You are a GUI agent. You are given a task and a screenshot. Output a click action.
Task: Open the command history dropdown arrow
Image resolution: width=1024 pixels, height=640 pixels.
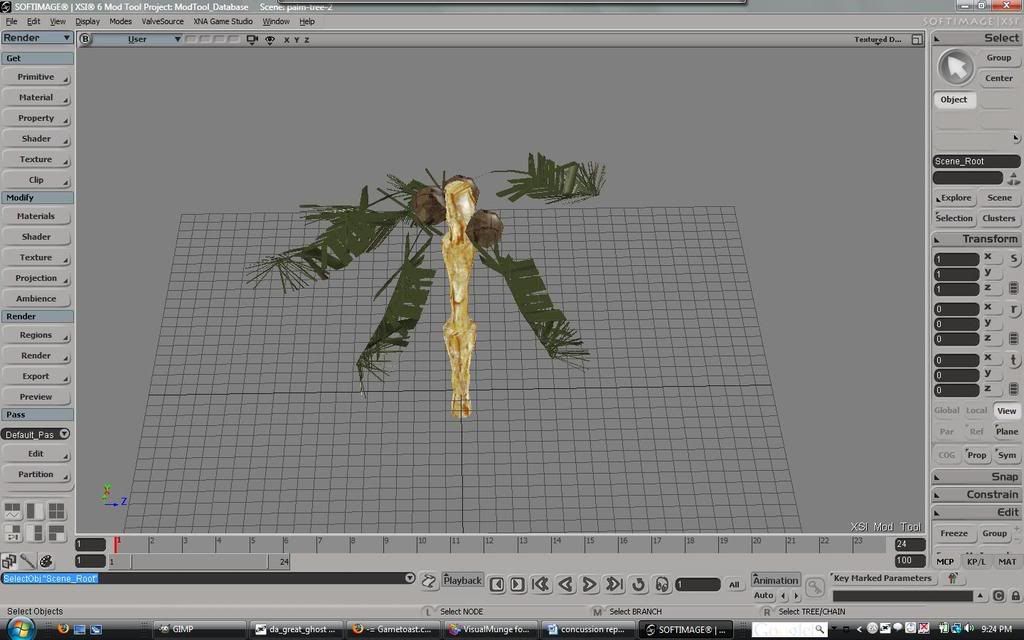pos(409,578)
